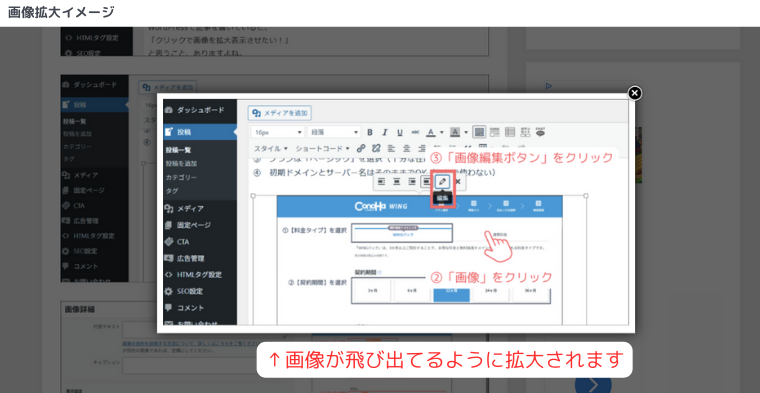Expand the ショートコード shortcode dropdown
Image resolution: width=760 pixels, height=393 pixels.
click(323, 148)
